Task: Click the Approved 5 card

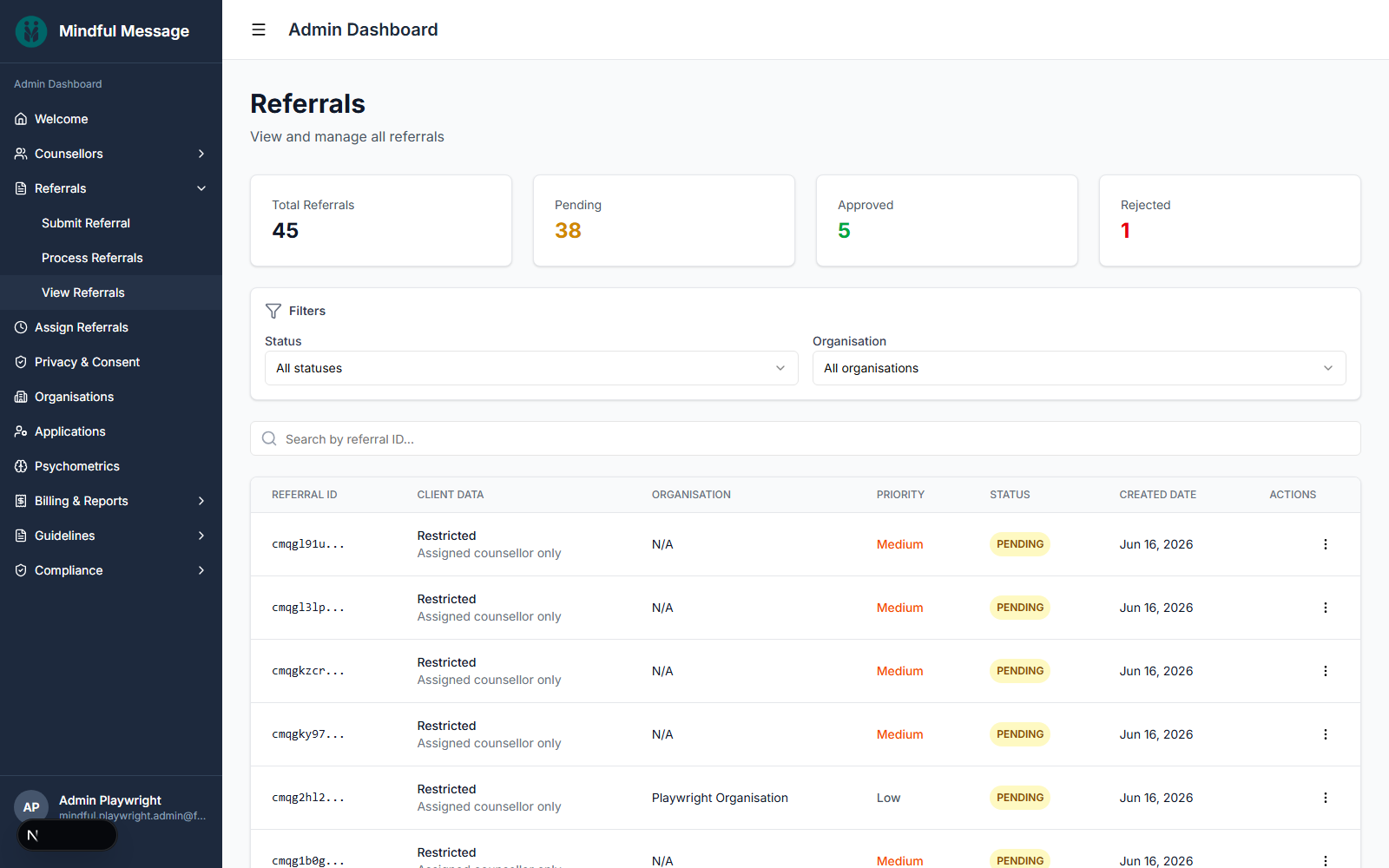Action: point(947,220)
